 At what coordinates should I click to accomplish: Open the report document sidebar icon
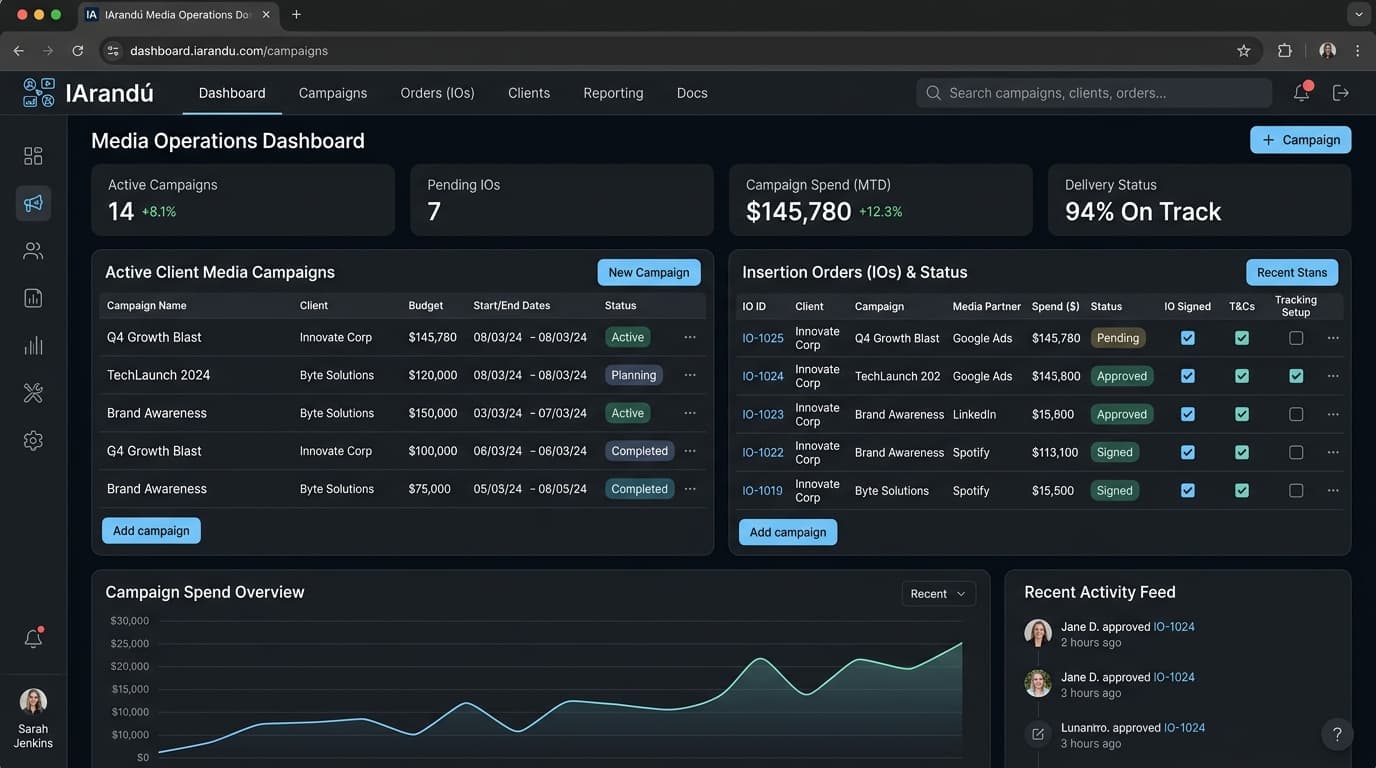pyautogui.click(x=33, y=298)
